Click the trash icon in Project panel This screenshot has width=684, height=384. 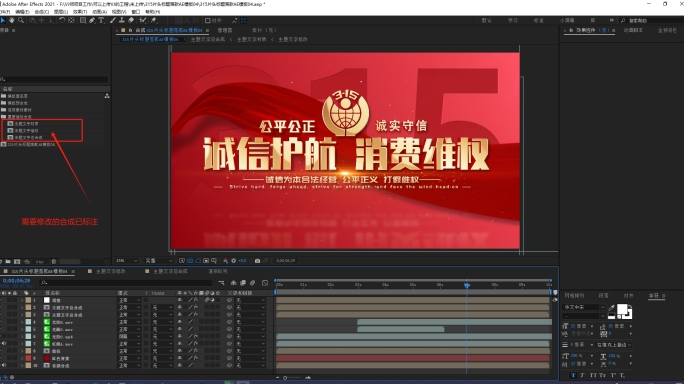tap(54, 261)
